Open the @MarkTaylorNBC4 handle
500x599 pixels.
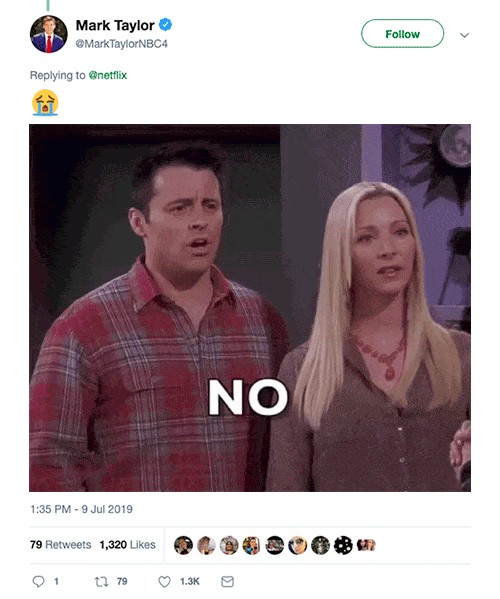121,44
